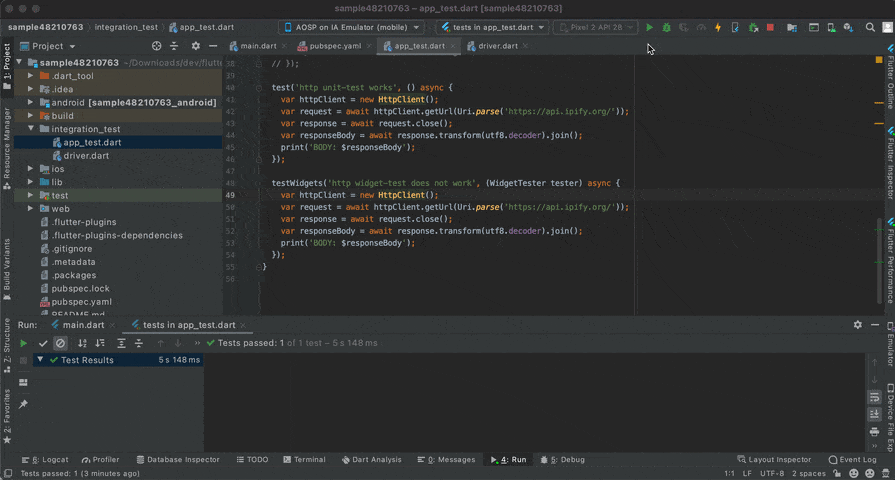Open search everywhere magnifier icon
Image resolution: width=895 pixels, height=480 pixels.
[x=870, y=27]
